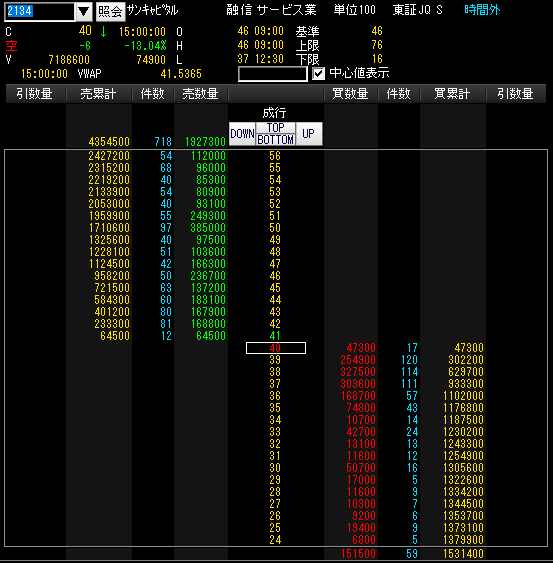Click the TOP button

coord(276,127)
